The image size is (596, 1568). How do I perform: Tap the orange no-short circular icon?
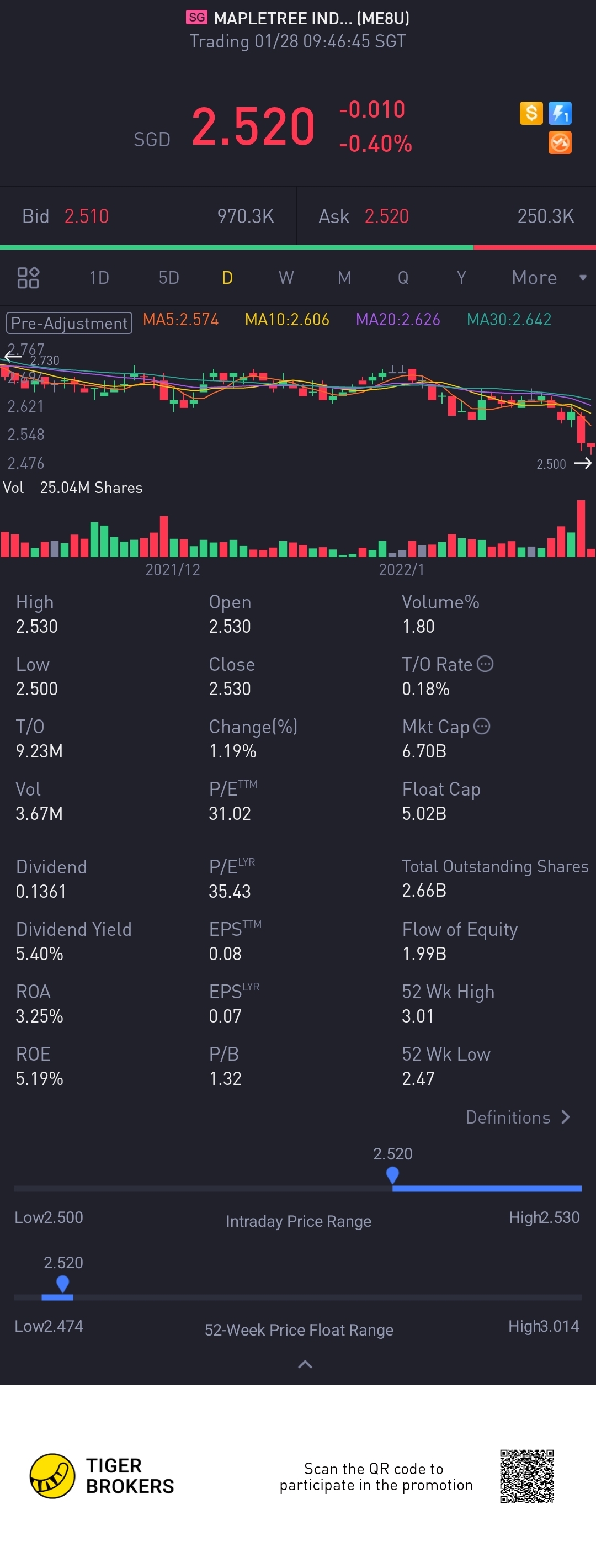pyautogui.click(x=560, y=142)
